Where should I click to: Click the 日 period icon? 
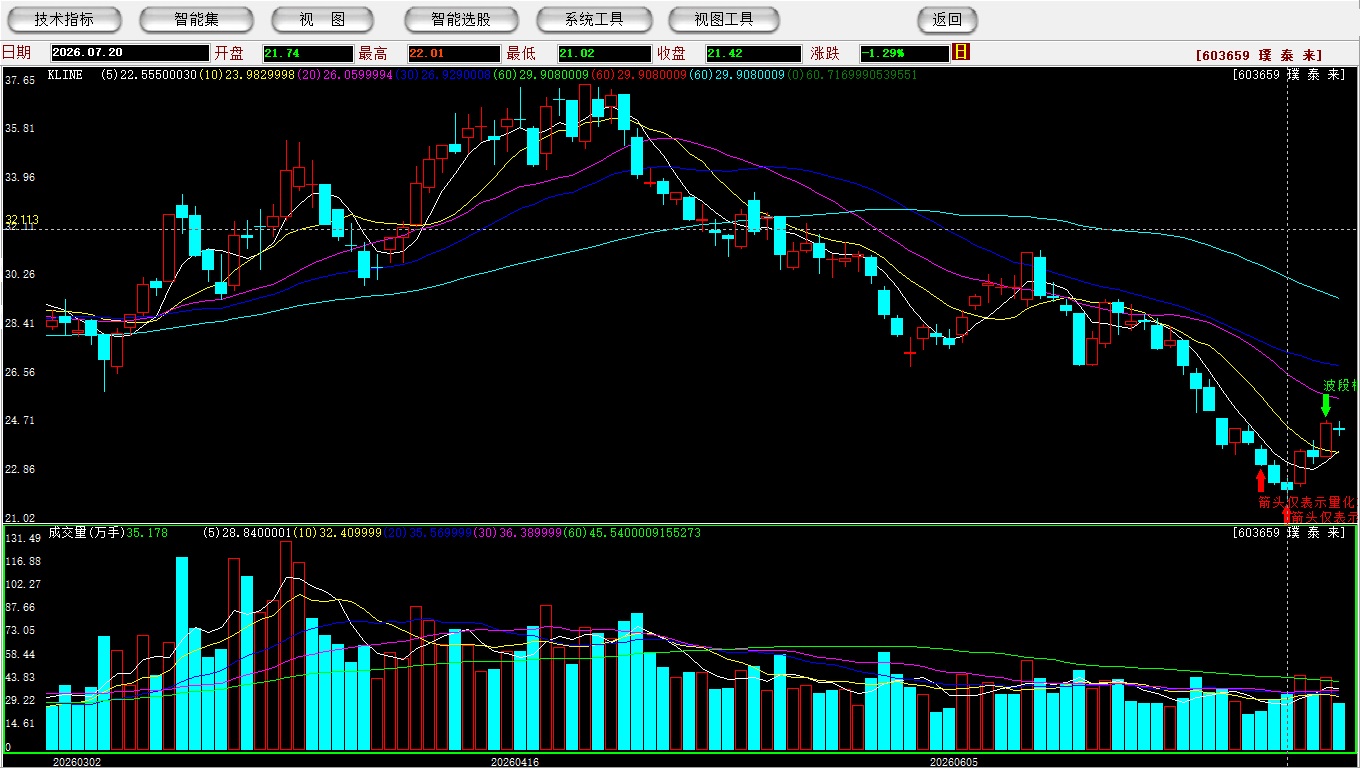(x=961, y=53)
